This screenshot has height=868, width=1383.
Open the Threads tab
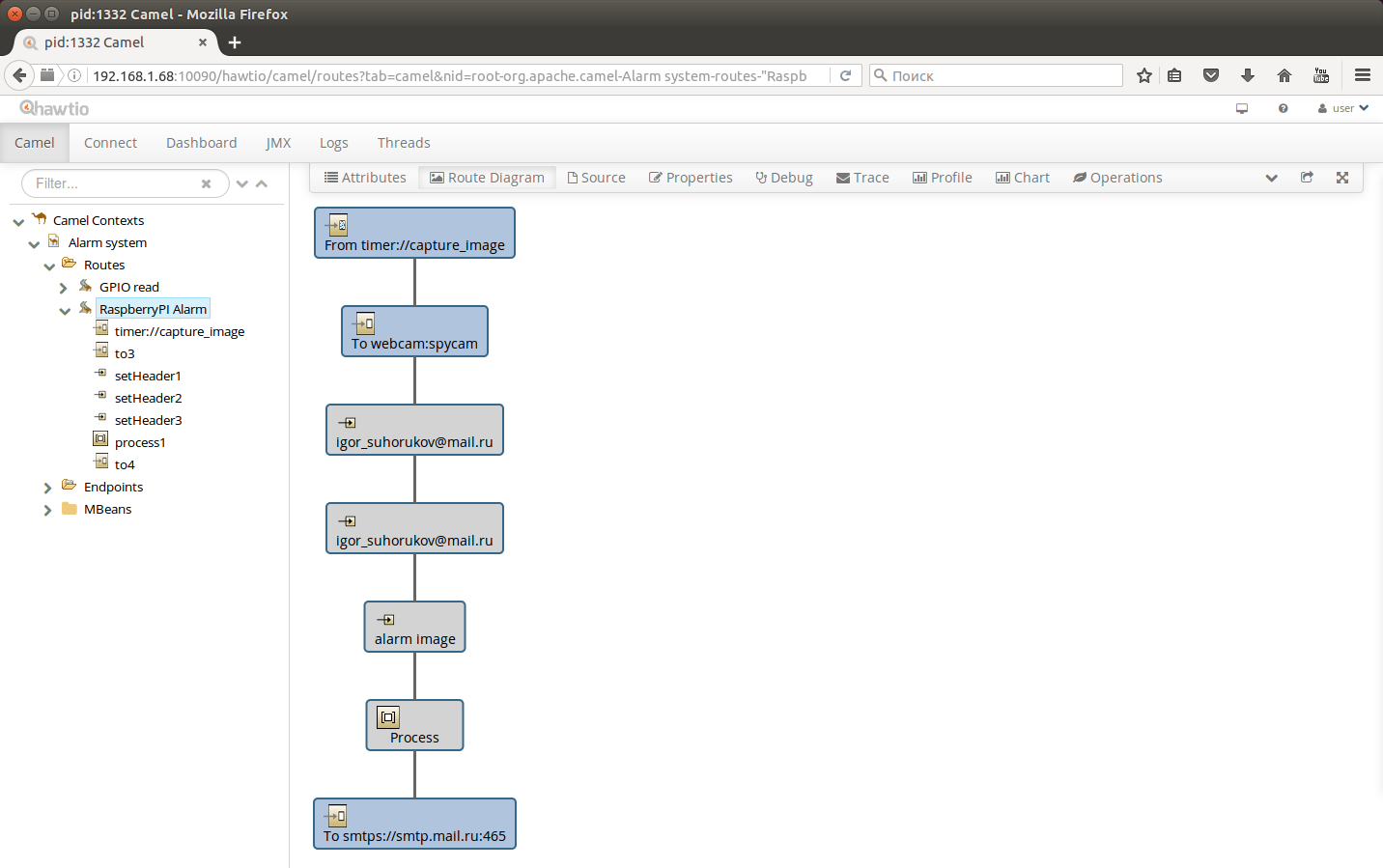[404, 143]
